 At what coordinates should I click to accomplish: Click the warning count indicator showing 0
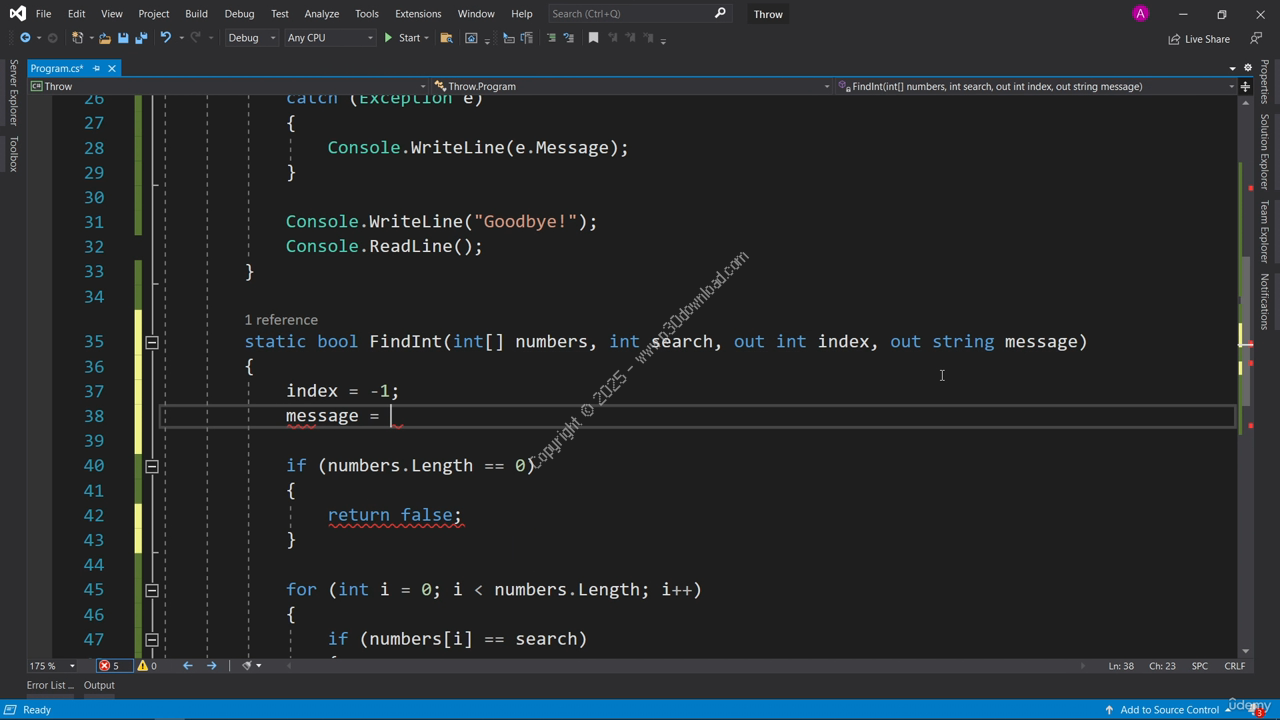[147, 666]
